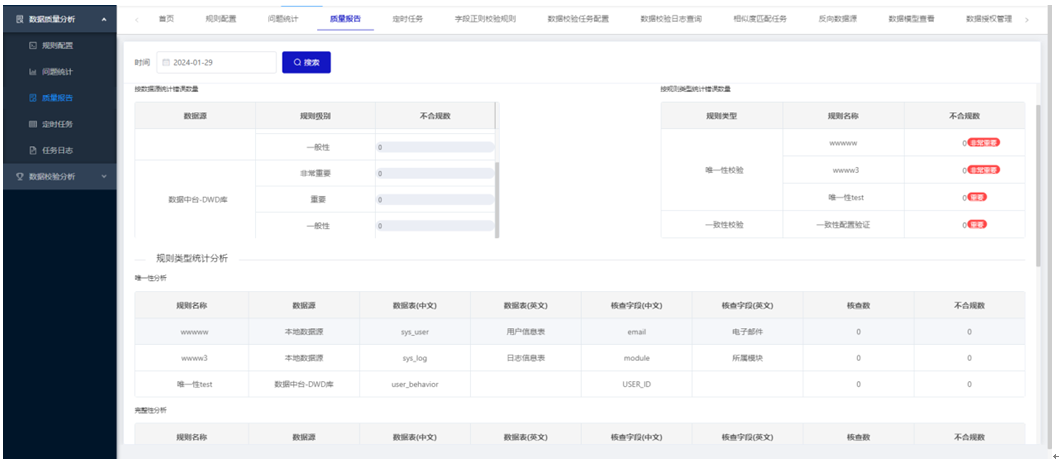Switch to the 定时任务 tab

[x=407, y=19]
